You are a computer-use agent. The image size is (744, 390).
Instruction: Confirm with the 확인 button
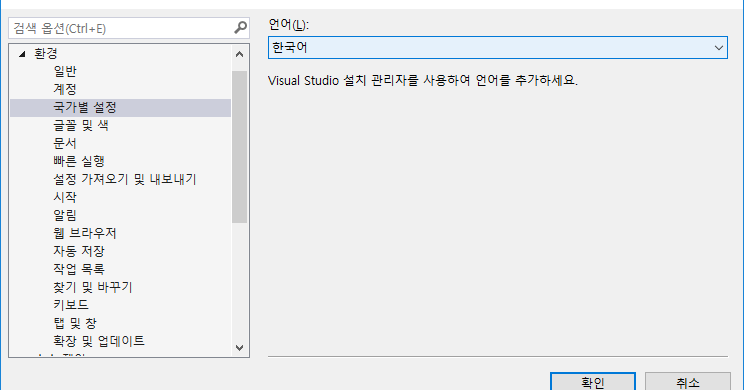[x=593, y=381]
